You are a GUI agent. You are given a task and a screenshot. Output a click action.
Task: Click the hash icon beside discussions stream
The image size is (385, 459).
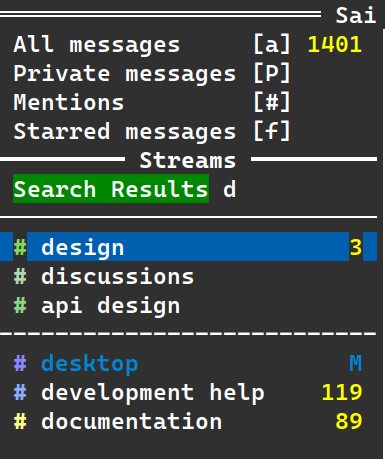[x=20, y=276]
